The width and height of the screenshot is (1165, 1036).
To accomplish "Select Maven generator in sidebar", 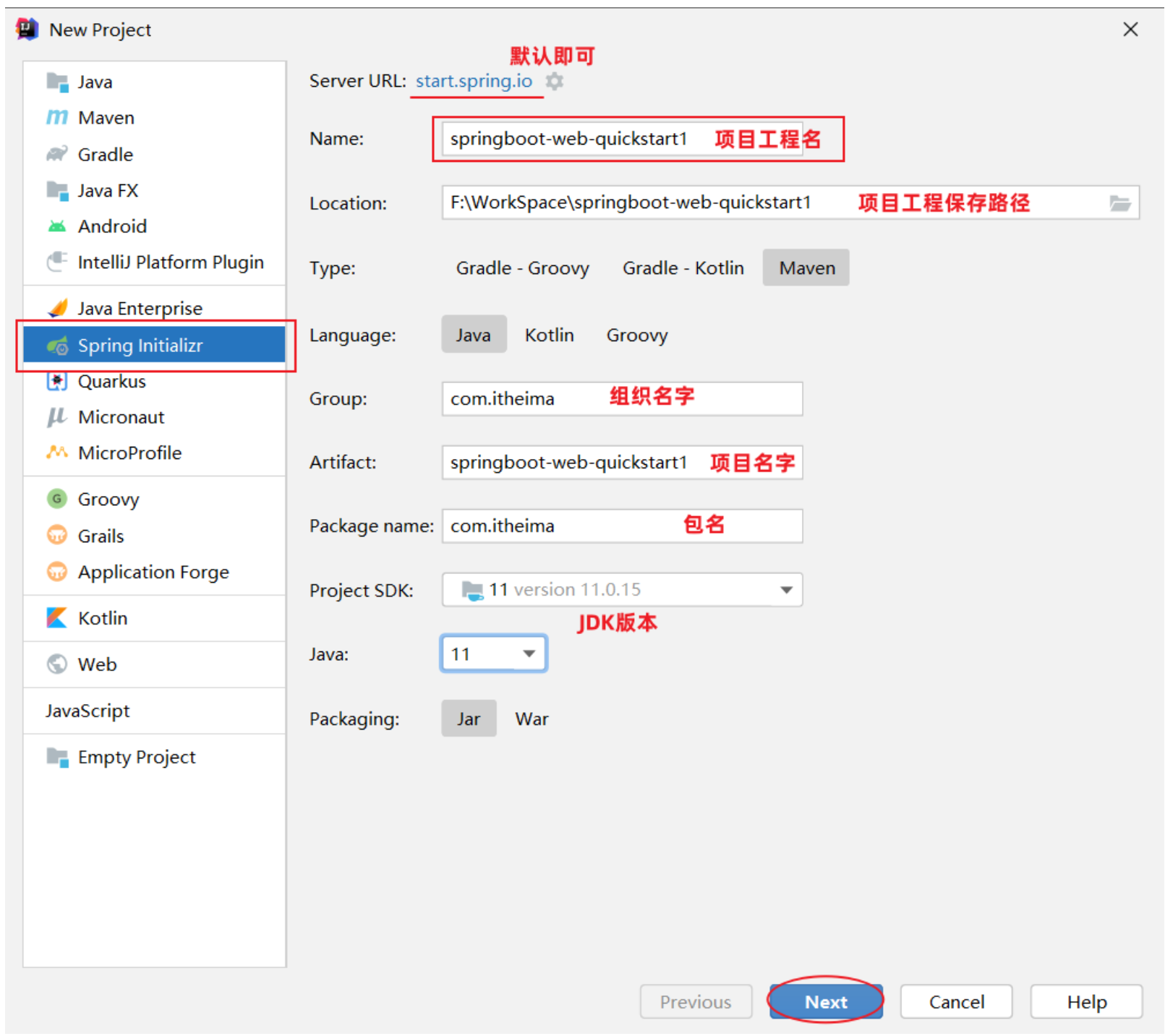I will pos(155,117).
